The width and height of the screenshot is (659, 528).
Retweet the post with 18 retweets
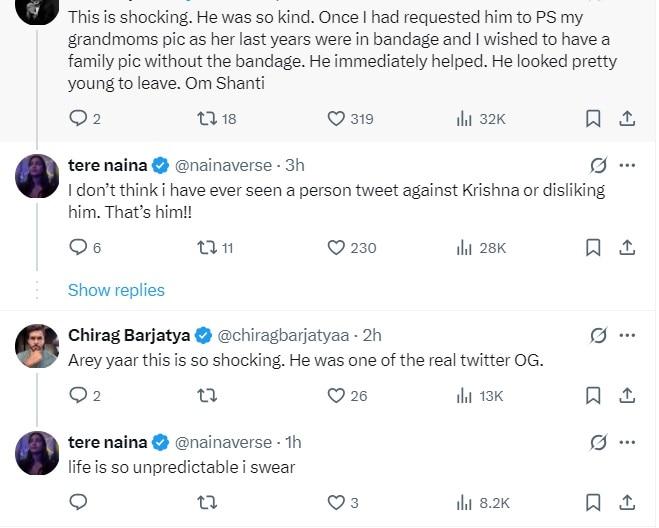pyautogui.click(x=207, y=119)
